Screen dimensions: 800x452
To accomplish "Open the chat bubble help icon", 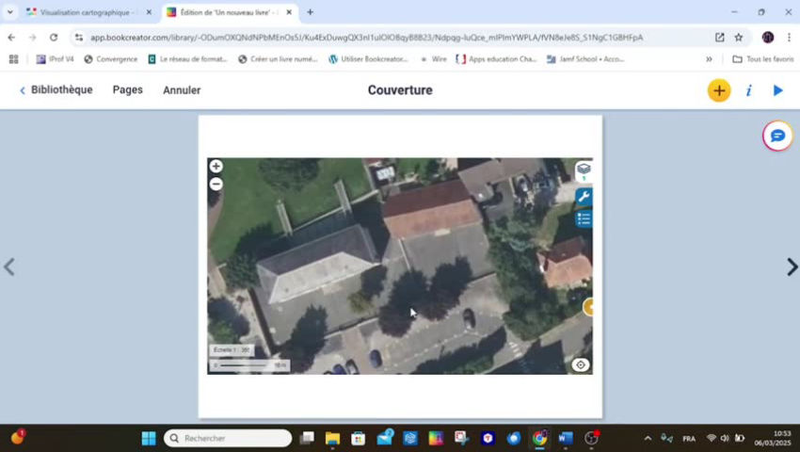I will point(777,136).
